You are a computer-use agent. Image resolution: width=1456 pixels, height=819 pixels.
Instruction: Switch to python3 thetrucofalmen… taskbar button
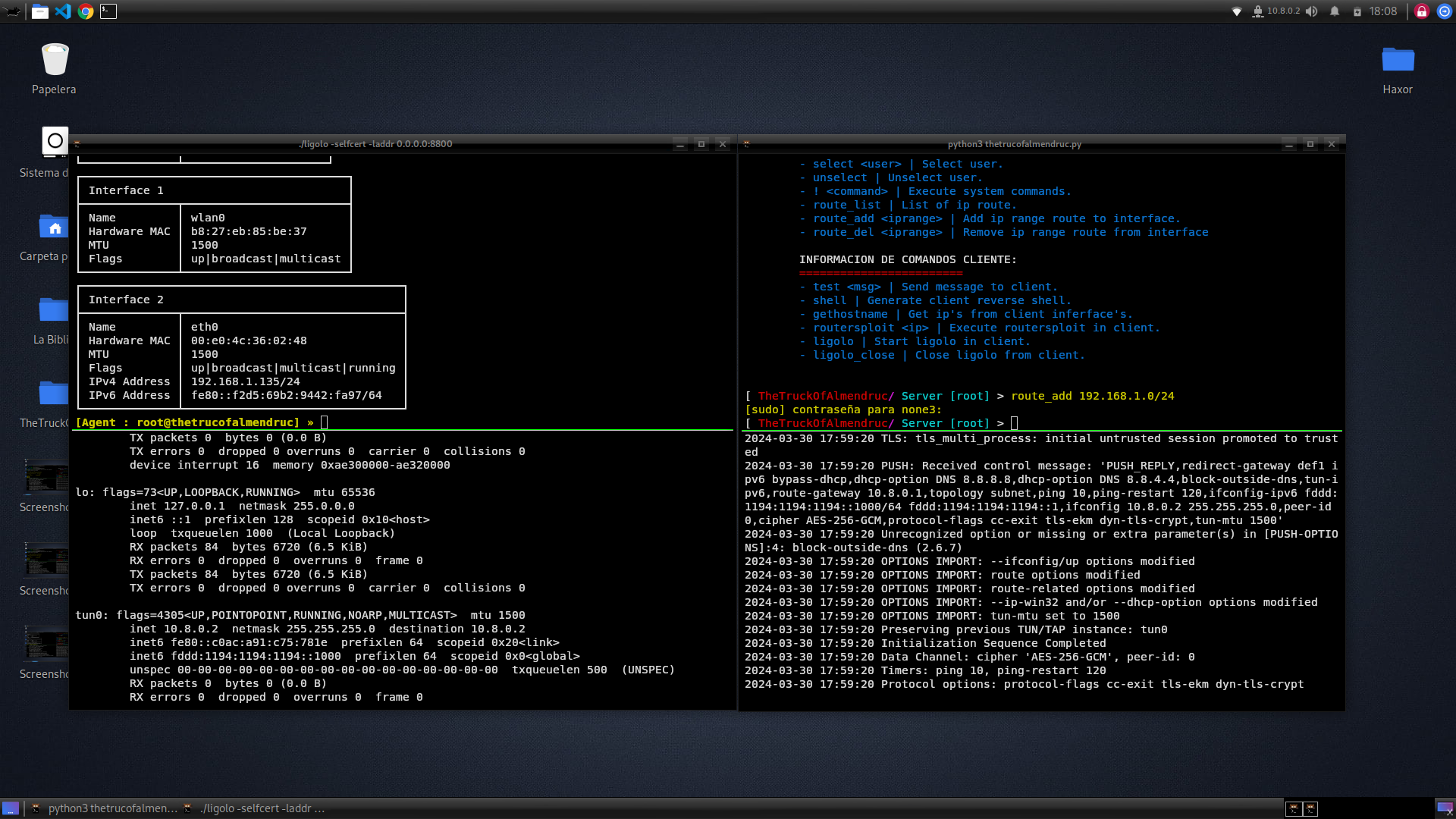point(104,808)
